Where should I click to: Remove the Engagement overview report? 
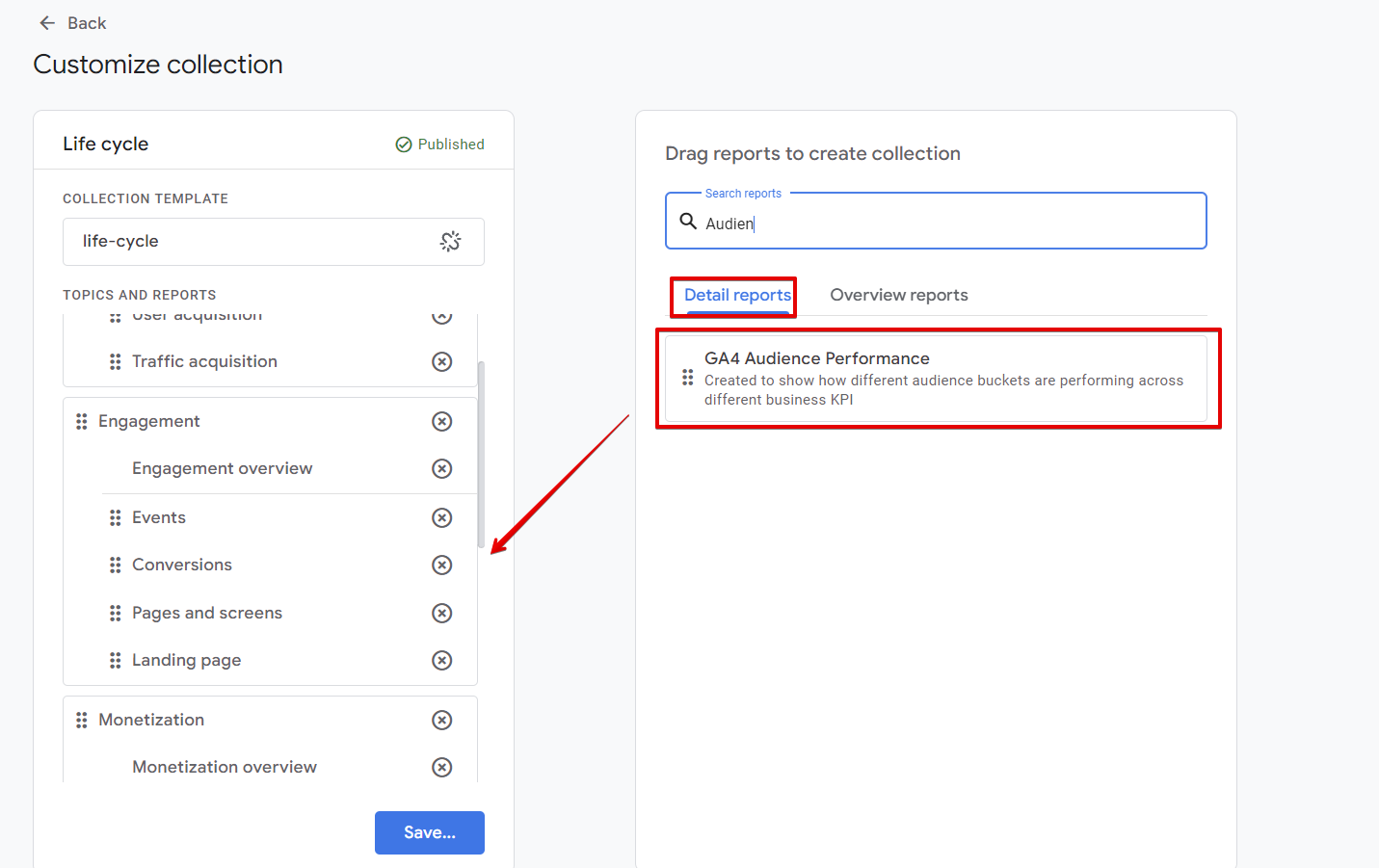(x=441, y=468)
